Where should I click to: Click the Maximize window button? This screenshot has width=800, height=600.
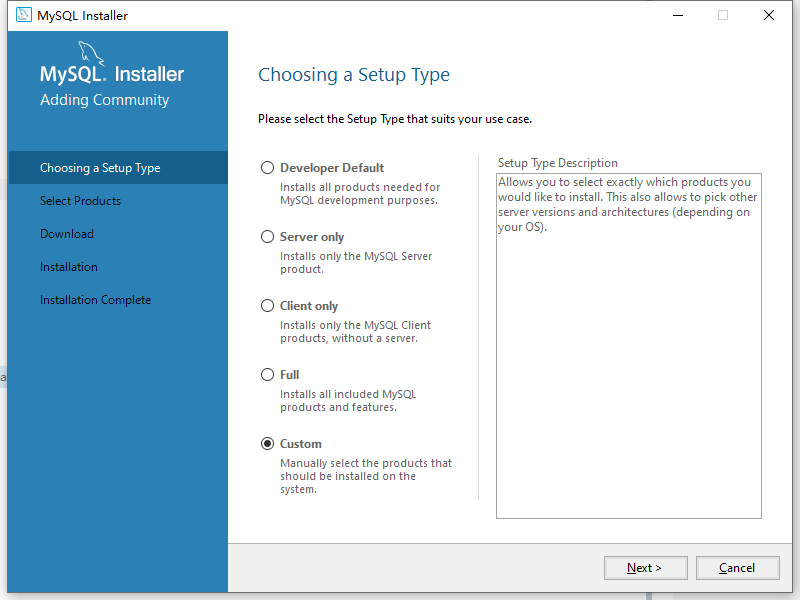[723, 15]
